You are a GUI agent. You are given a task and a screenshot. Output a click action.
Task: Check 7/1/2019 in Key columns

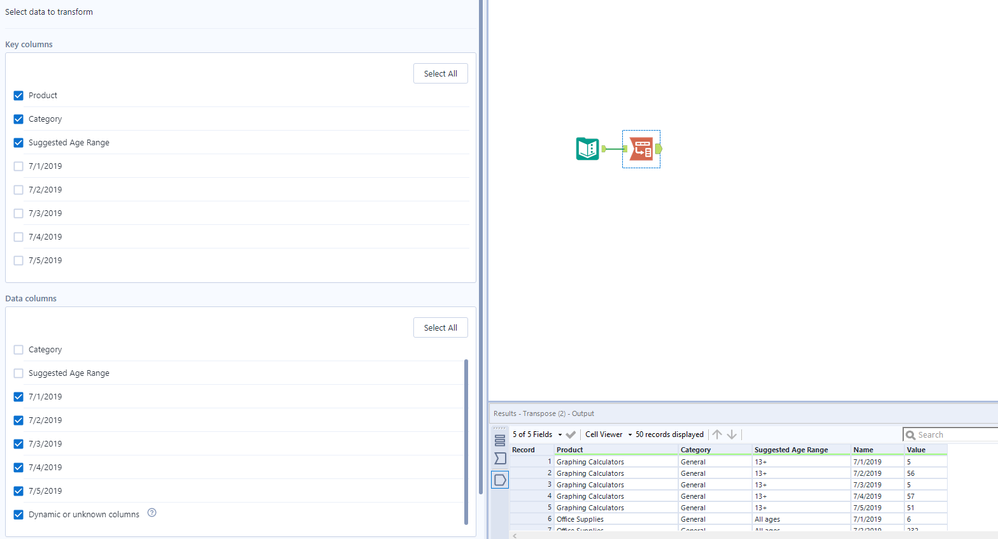point(18,166)
